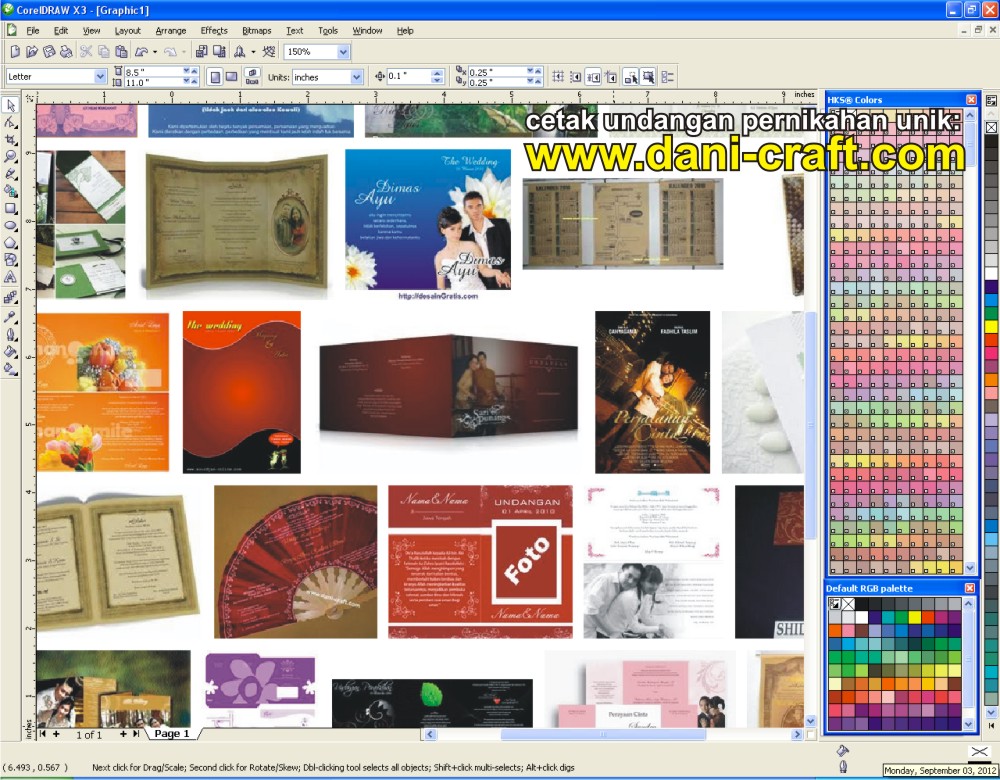
Task: Open the Letter paper type dropdown
Action: pos(100,77)
